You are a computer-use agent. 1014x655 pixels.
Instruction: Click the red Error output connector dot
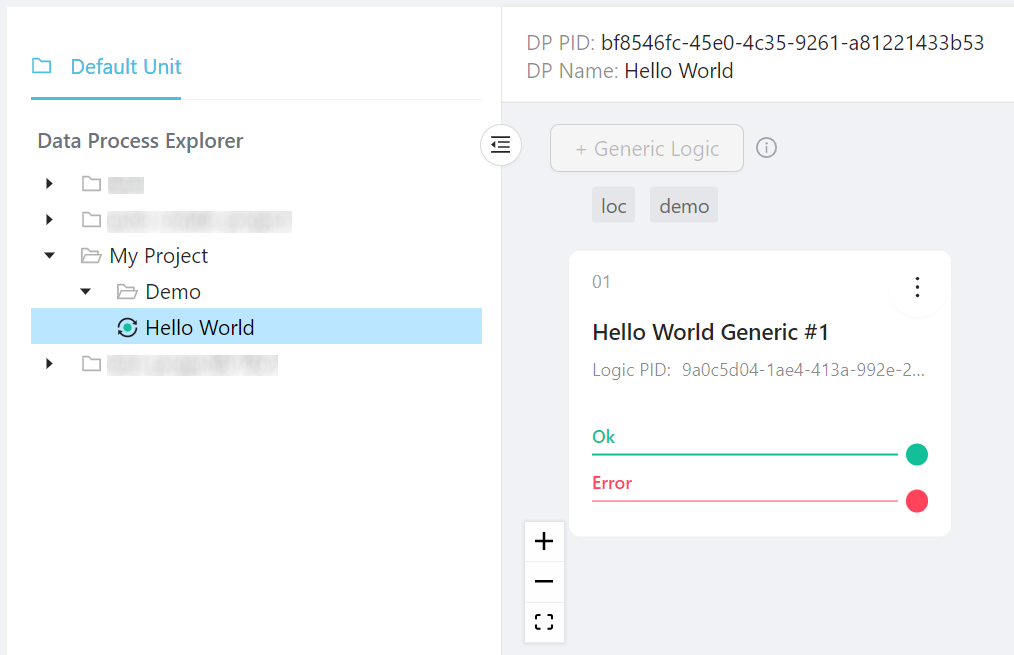[x=916, y=501]
